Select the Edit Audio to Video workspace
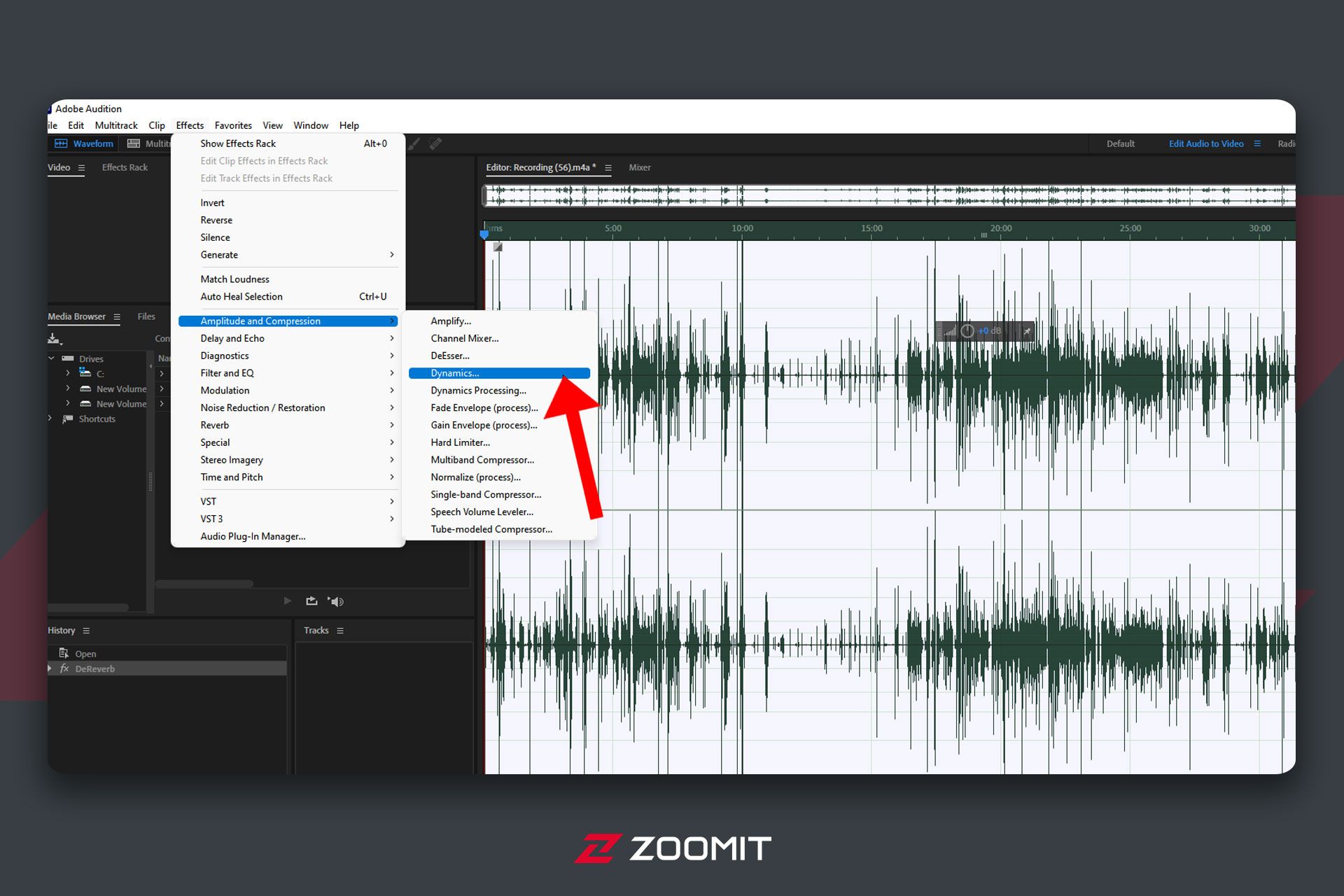 coord(1205,143)
